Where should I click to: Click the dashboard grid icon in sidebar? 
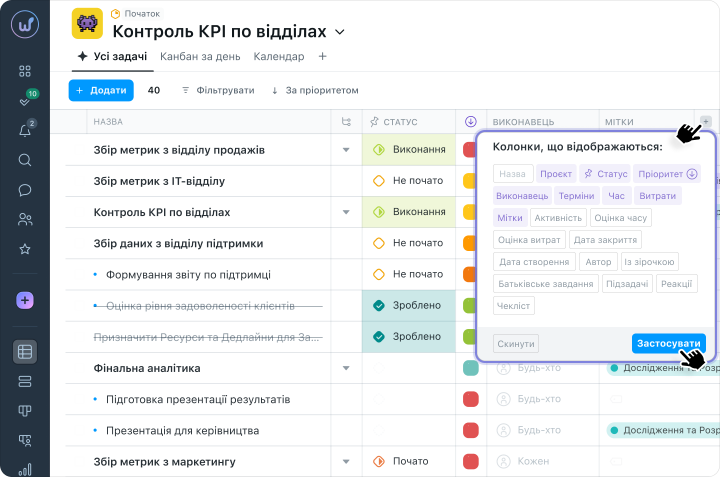point(25,71)
